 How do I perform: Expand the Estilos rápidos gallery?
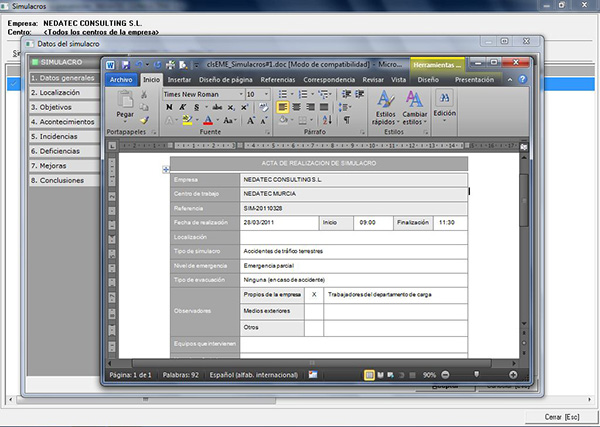[386, 108]
